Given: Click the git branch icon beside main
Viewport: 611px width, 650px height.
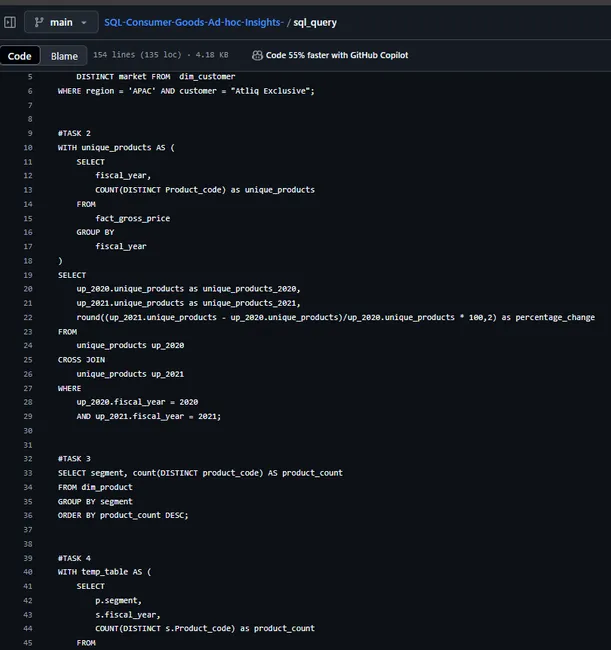Looking at the screenshot, I should coord(39,22).
